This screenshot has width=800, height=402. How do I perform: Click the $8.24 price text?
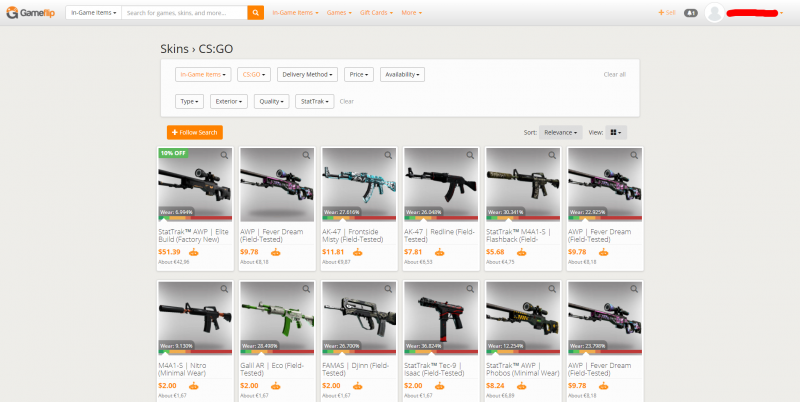(x=495, y=386)
